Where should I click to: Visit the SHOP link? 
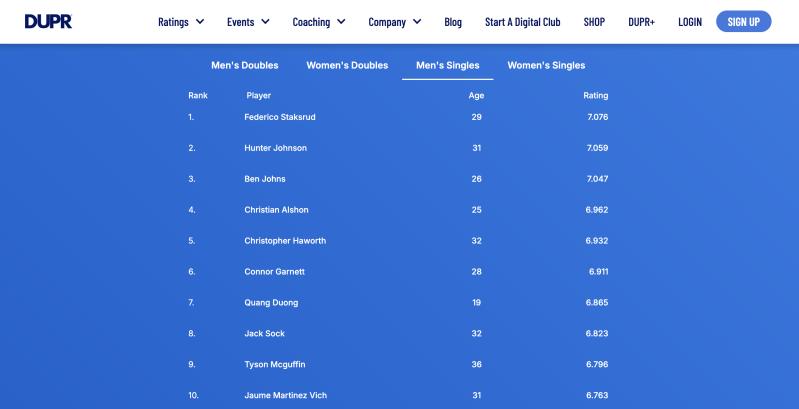click(x=594, y=22)
